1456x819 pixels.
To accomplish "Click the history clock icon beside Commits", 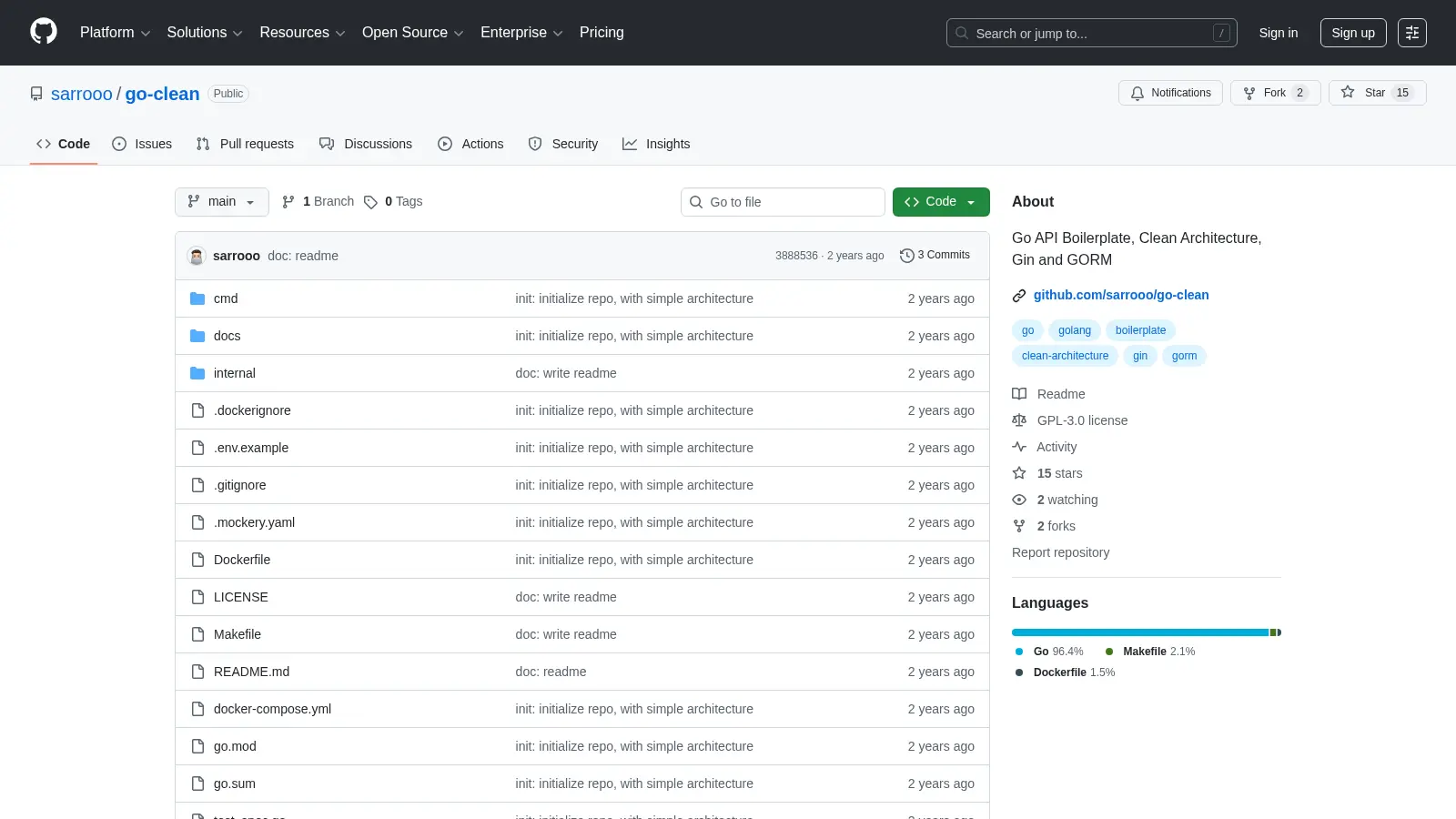I will pos(906,256).
